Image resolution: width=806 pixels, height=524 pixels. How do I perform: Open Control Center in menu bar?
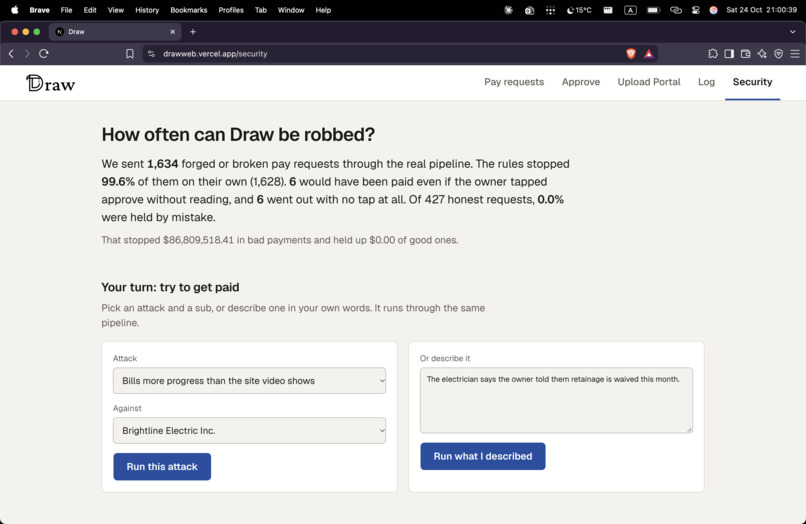pos(695,10)
